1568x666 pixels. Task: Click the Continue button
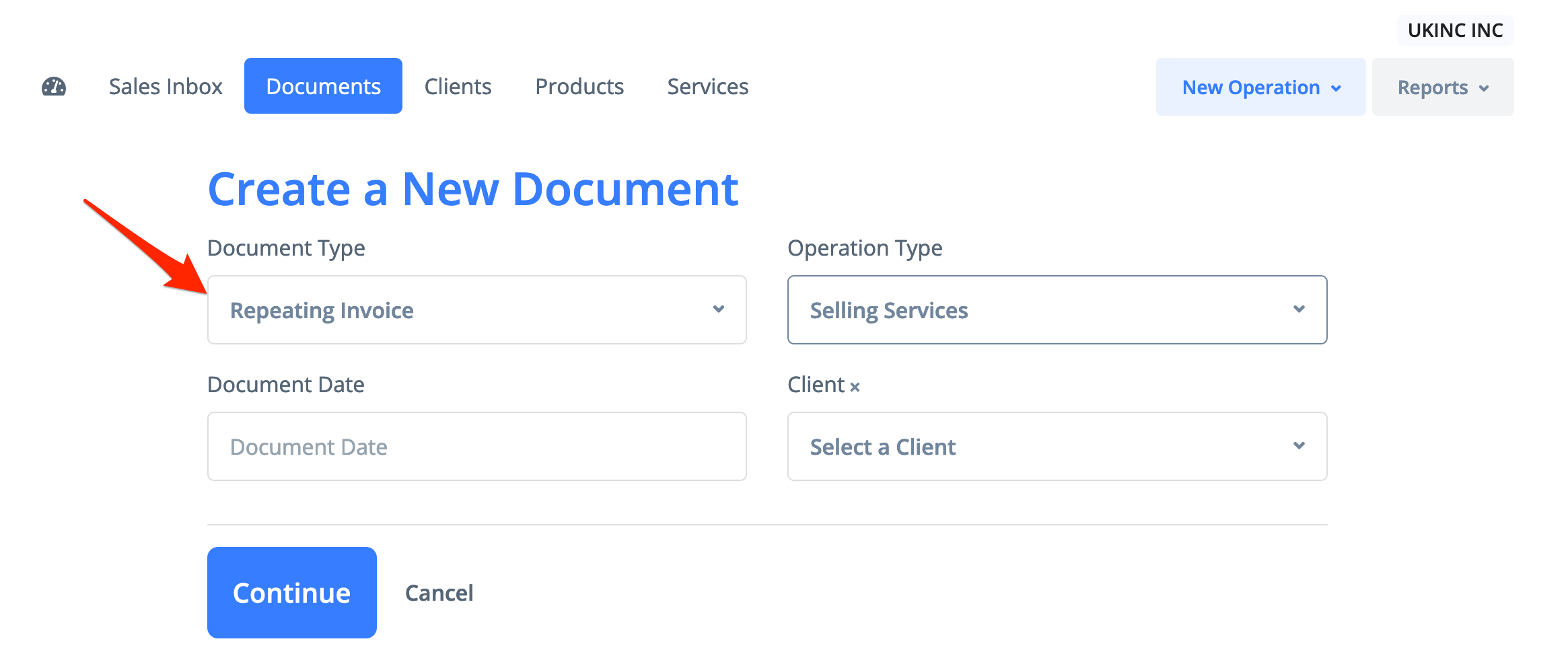tap(292, 593)
